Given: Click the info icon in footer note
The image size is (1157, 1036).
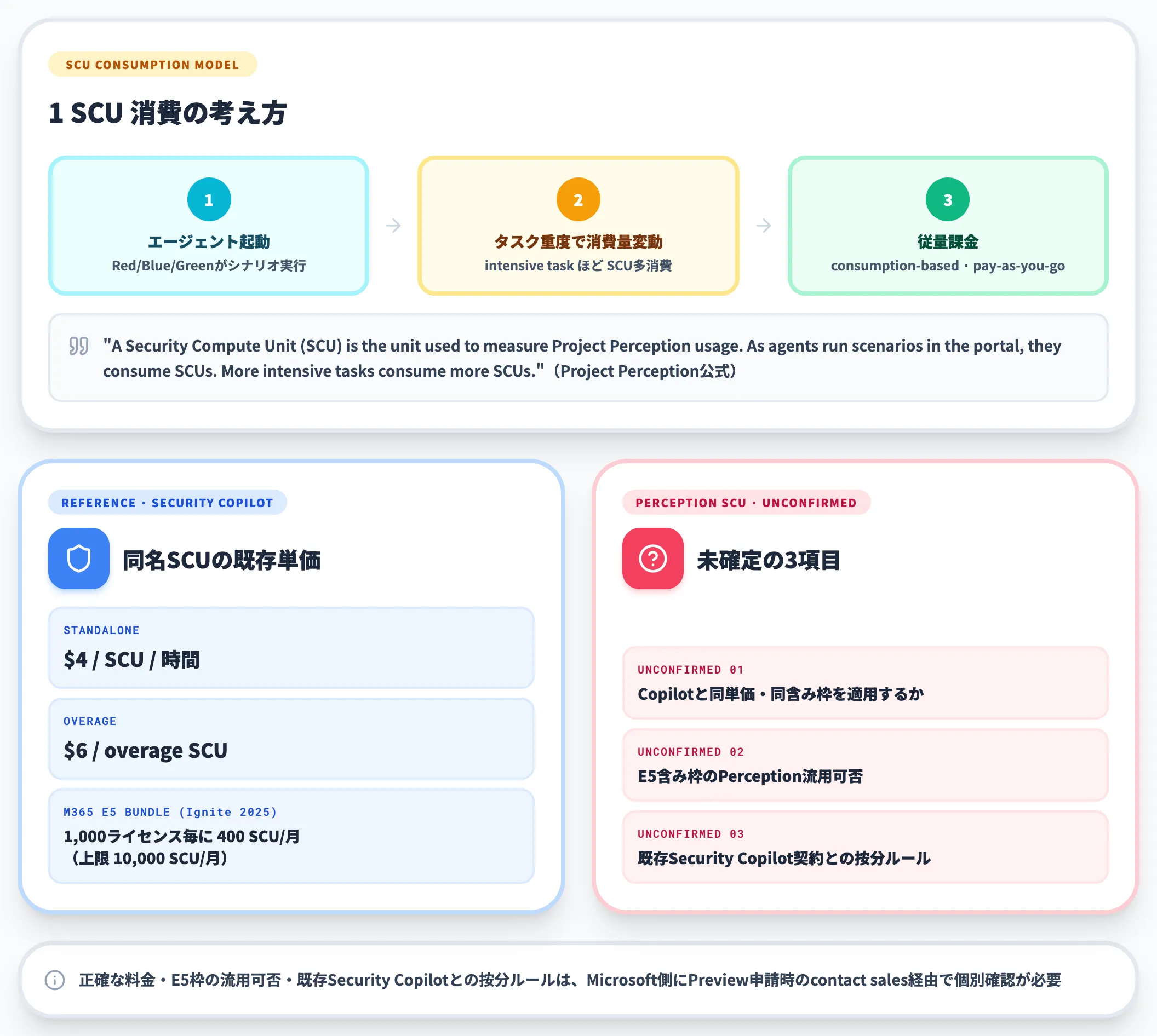Looking at the screenshot, I should coord(55,980).
